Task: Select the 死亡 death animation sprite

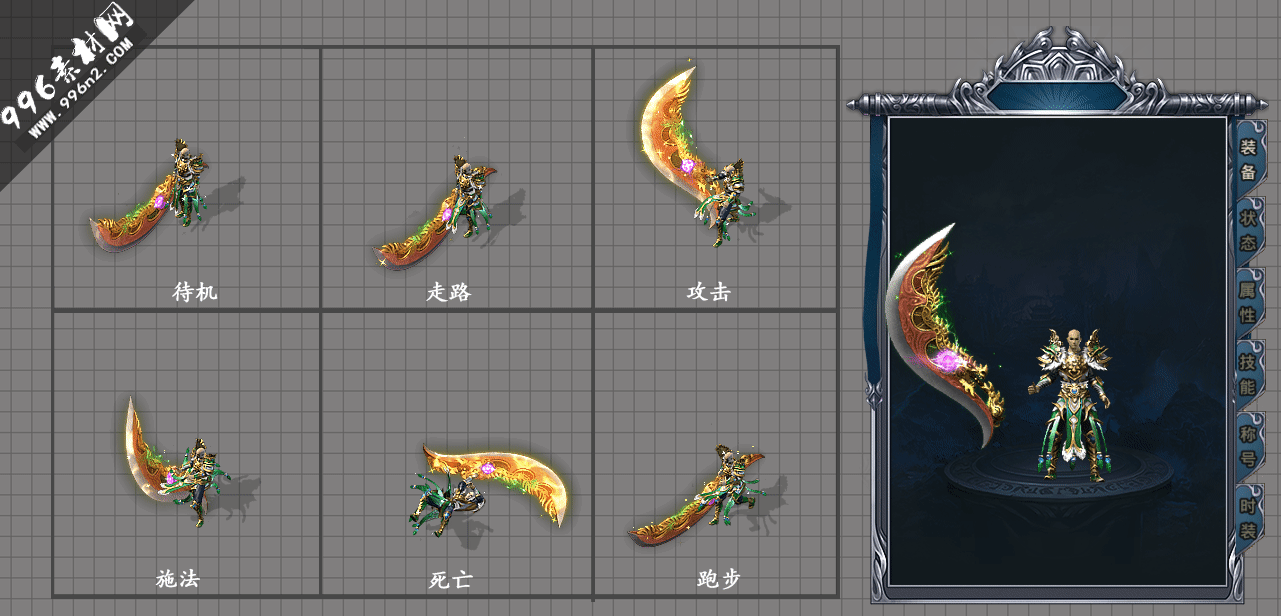Action: [487, 489]
